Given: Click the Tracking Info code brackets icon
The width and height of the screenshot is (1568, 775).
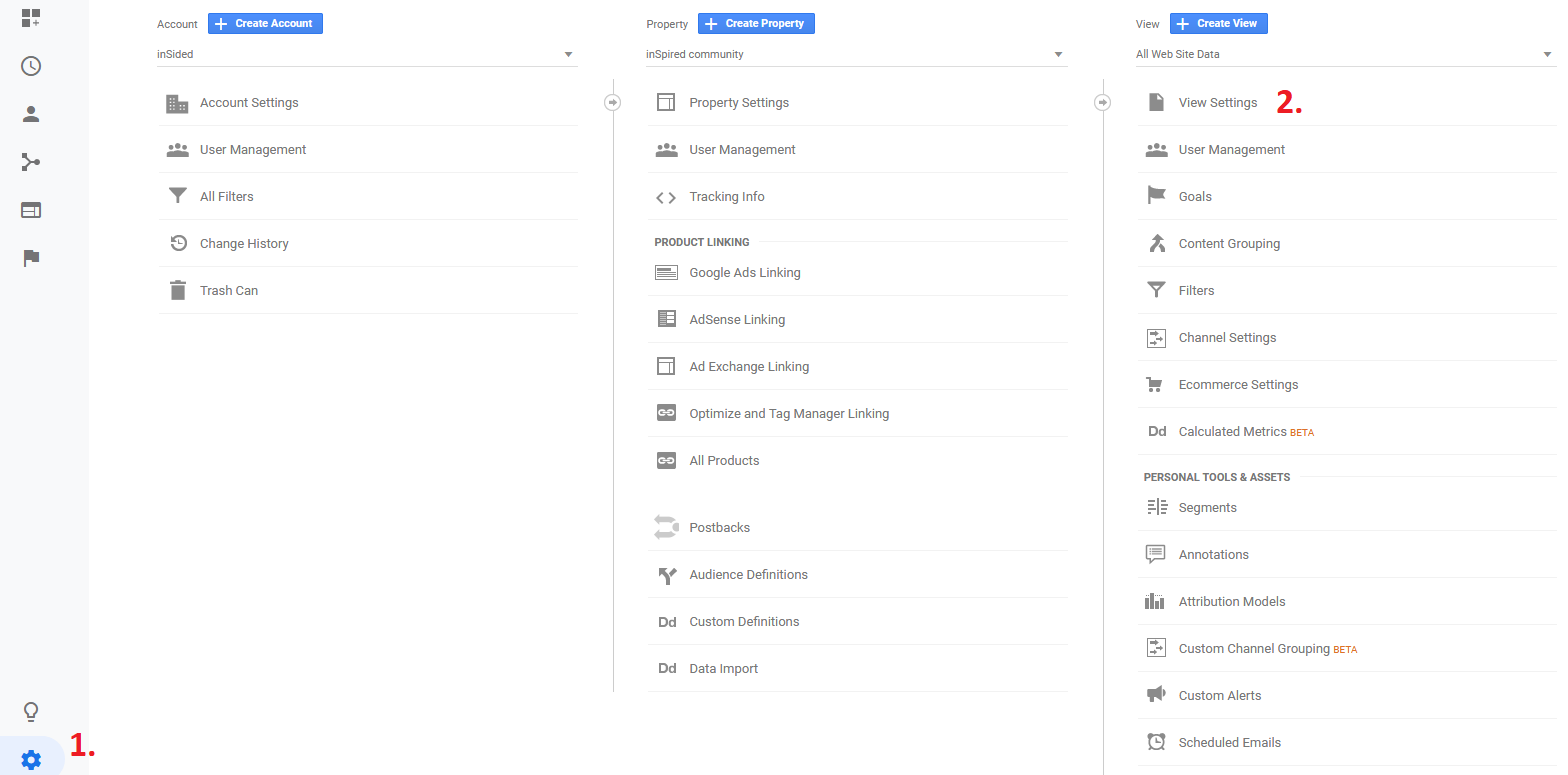Looking at the screenshot, I should (666, 197).
